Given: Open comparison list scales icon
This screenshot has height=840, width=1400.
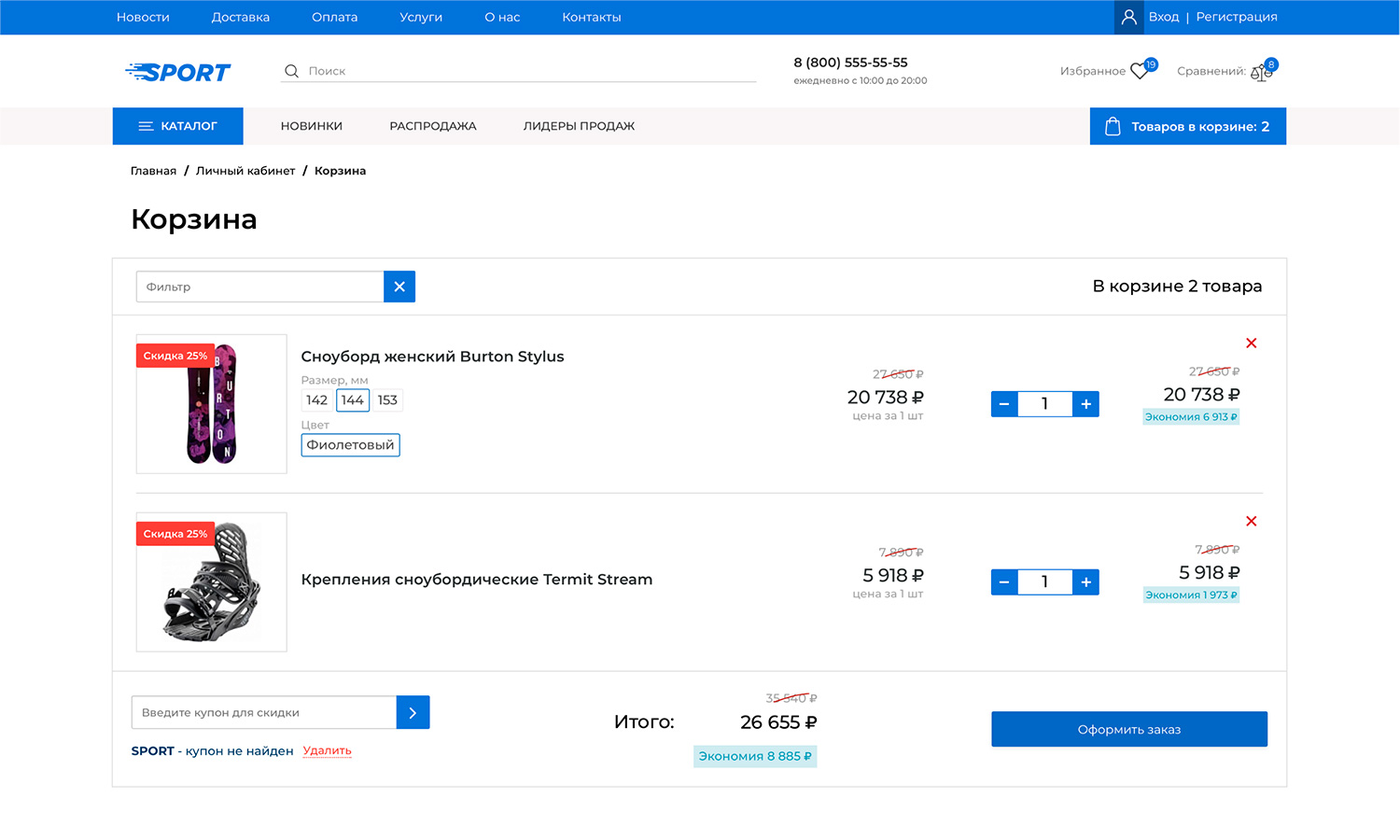Looking at the screenshot, I should pyautogui.click(x=1261, y=72).
